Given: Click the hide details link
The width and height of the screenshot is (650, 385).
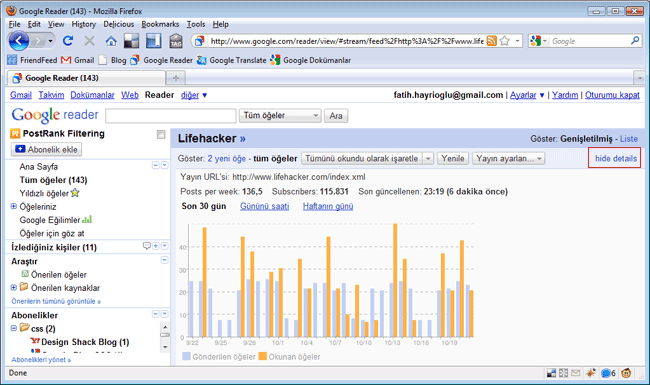Looking at the screenshot, I should pos(616,158).
